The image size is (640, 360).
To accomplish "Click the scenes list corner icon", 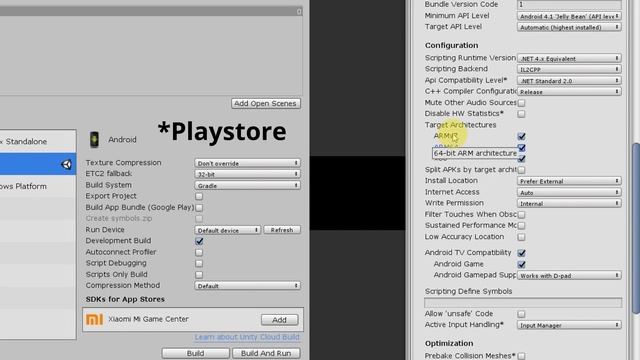I will 299,11.
